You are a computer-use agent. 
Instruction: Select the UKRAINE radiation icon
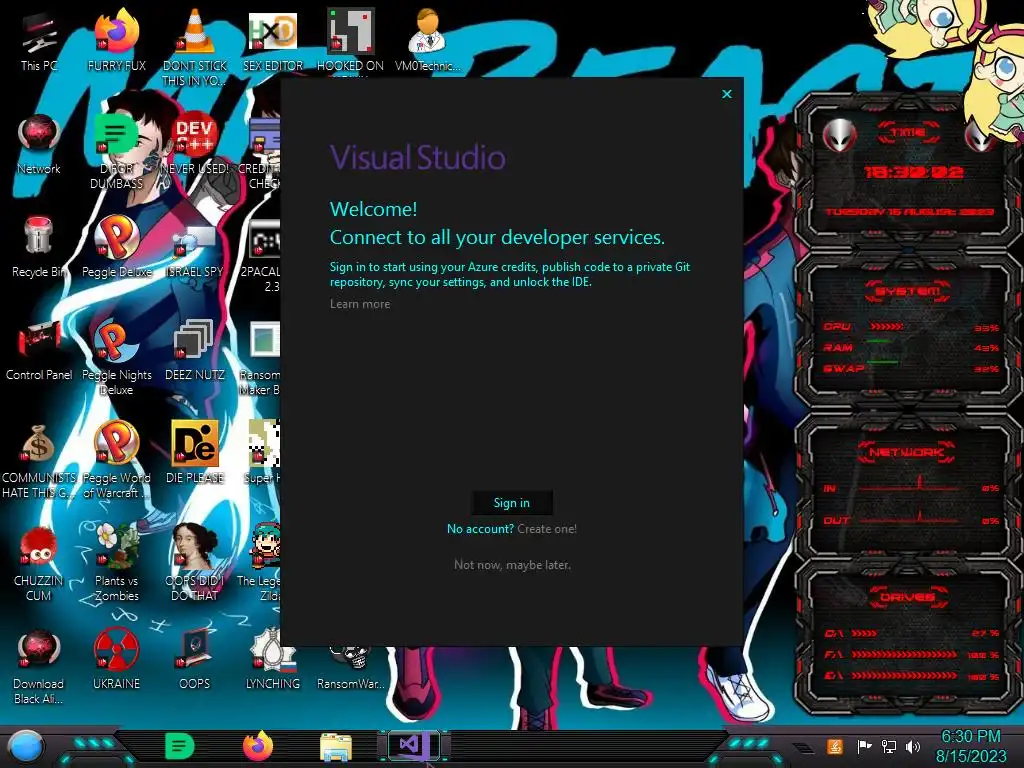(116, 660)
